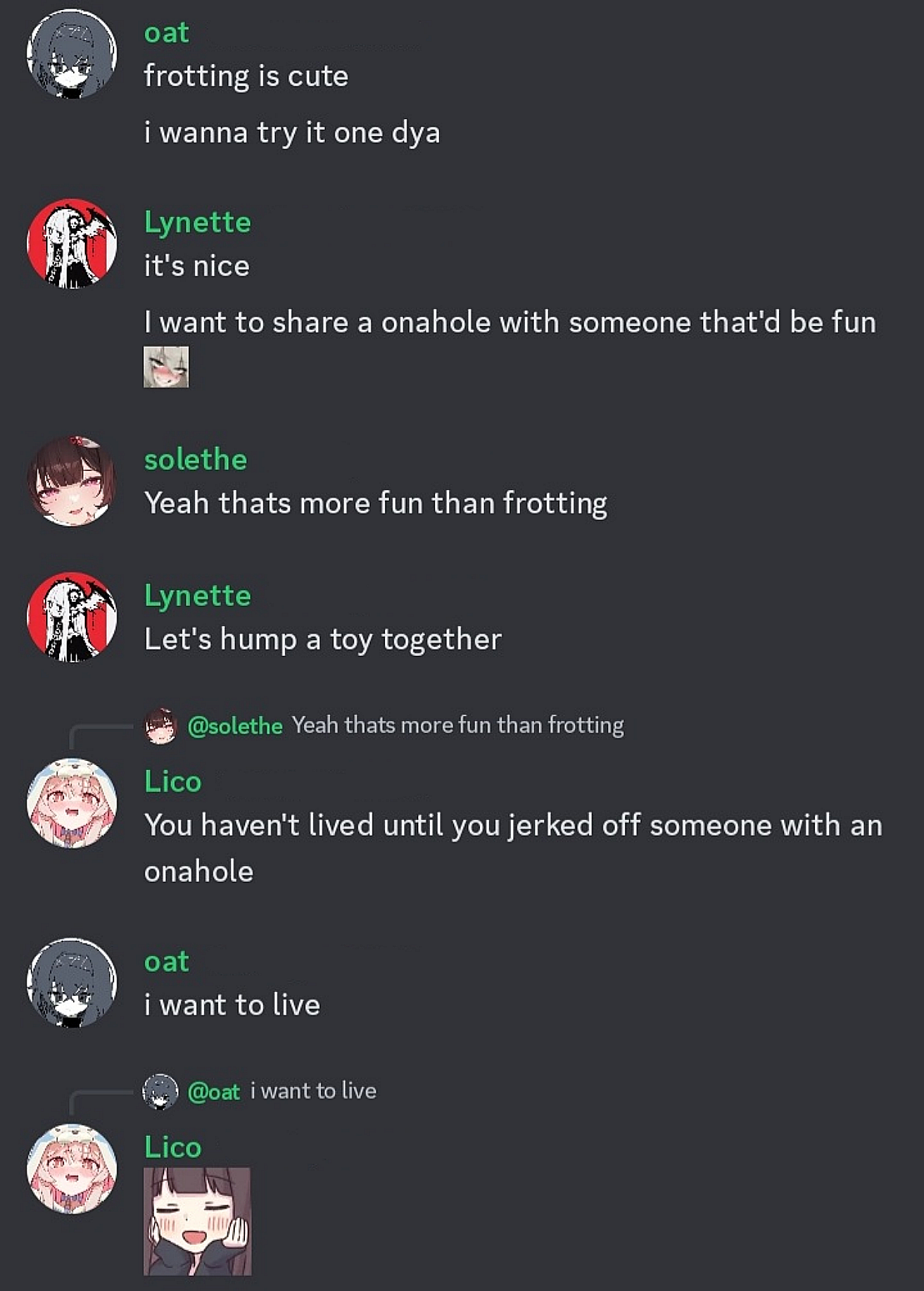Open solethe's profile avatar
Viewport: 924px width, 1291px height.
[72, 481]
